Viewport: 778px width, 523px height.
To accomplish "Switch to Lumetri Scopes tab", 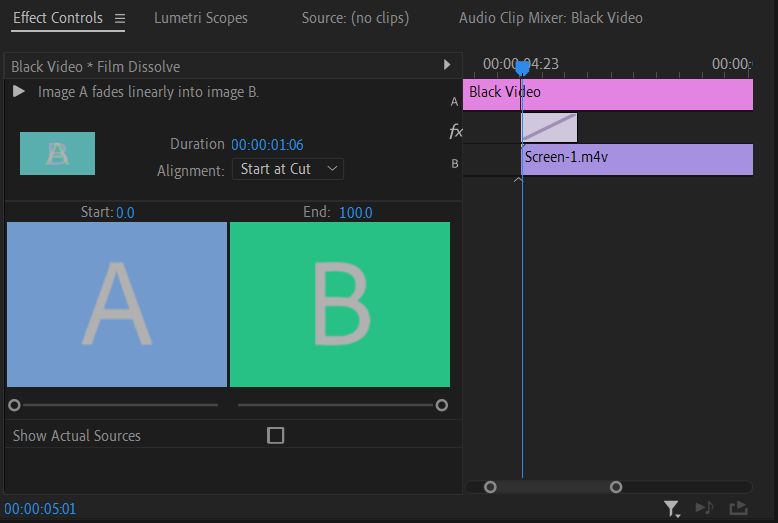I will [x=201, y=18].
